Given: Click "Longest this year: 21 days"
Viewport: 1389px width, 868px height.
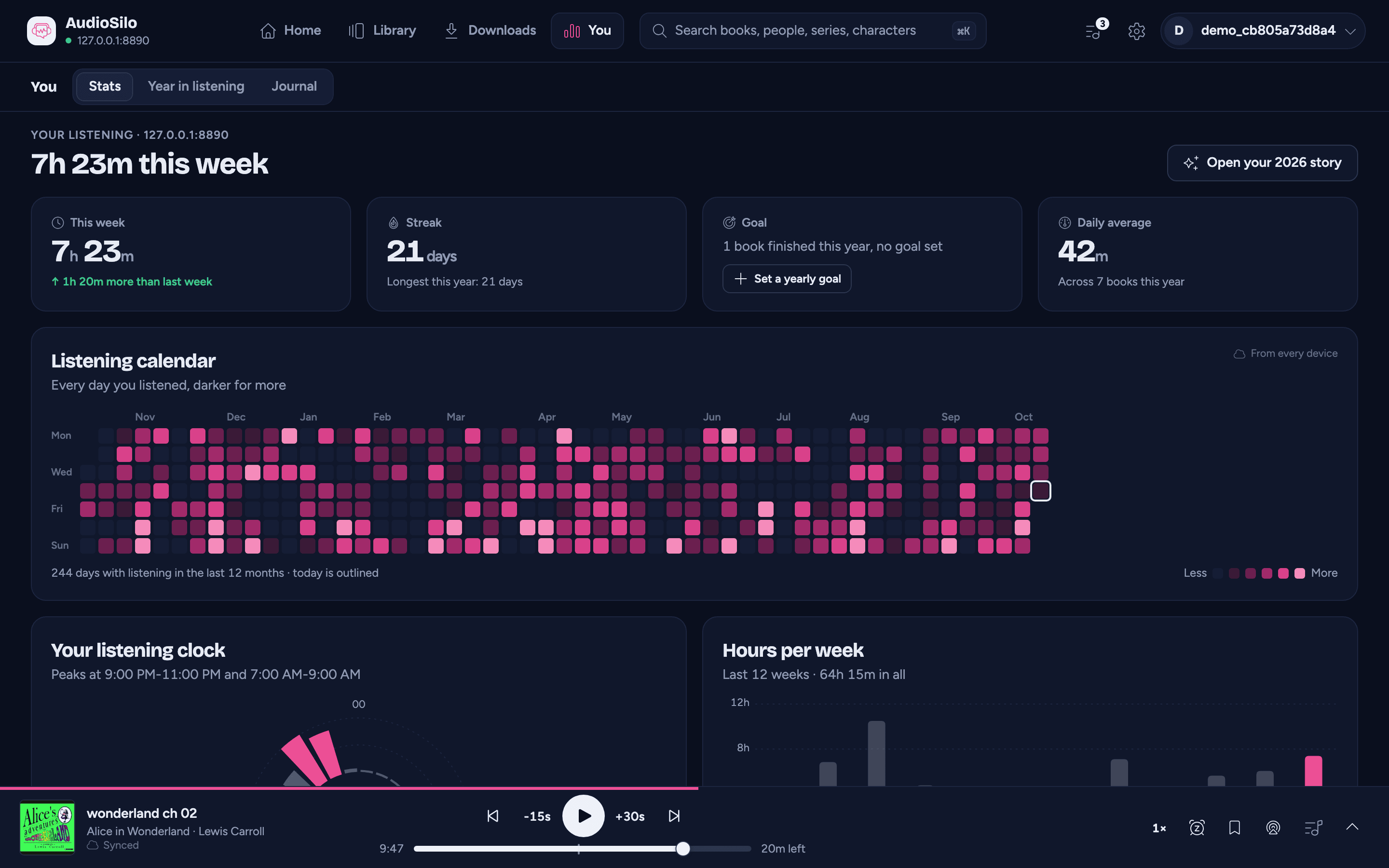Looking at the screenshot, I should 455,281.
